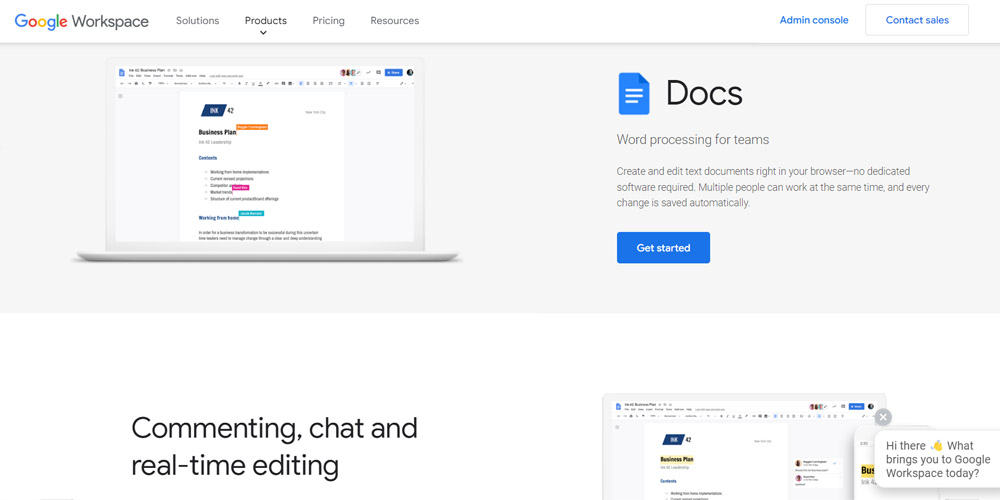Screen dimensions: 1000x500
Task: Open the Solutions menu
Action: point(198,20)
